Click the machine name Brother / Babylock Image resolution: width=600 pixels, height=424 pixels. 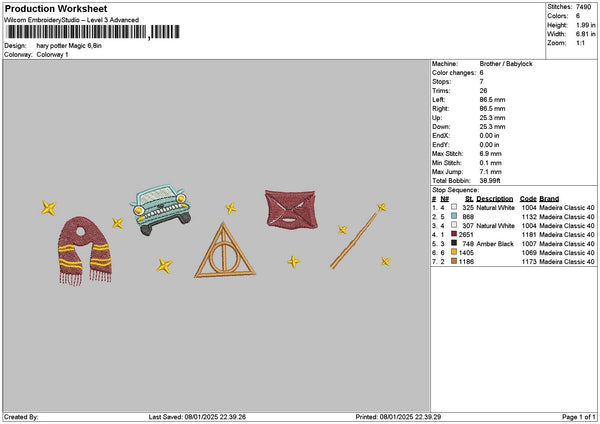click(x=506, y=64)
